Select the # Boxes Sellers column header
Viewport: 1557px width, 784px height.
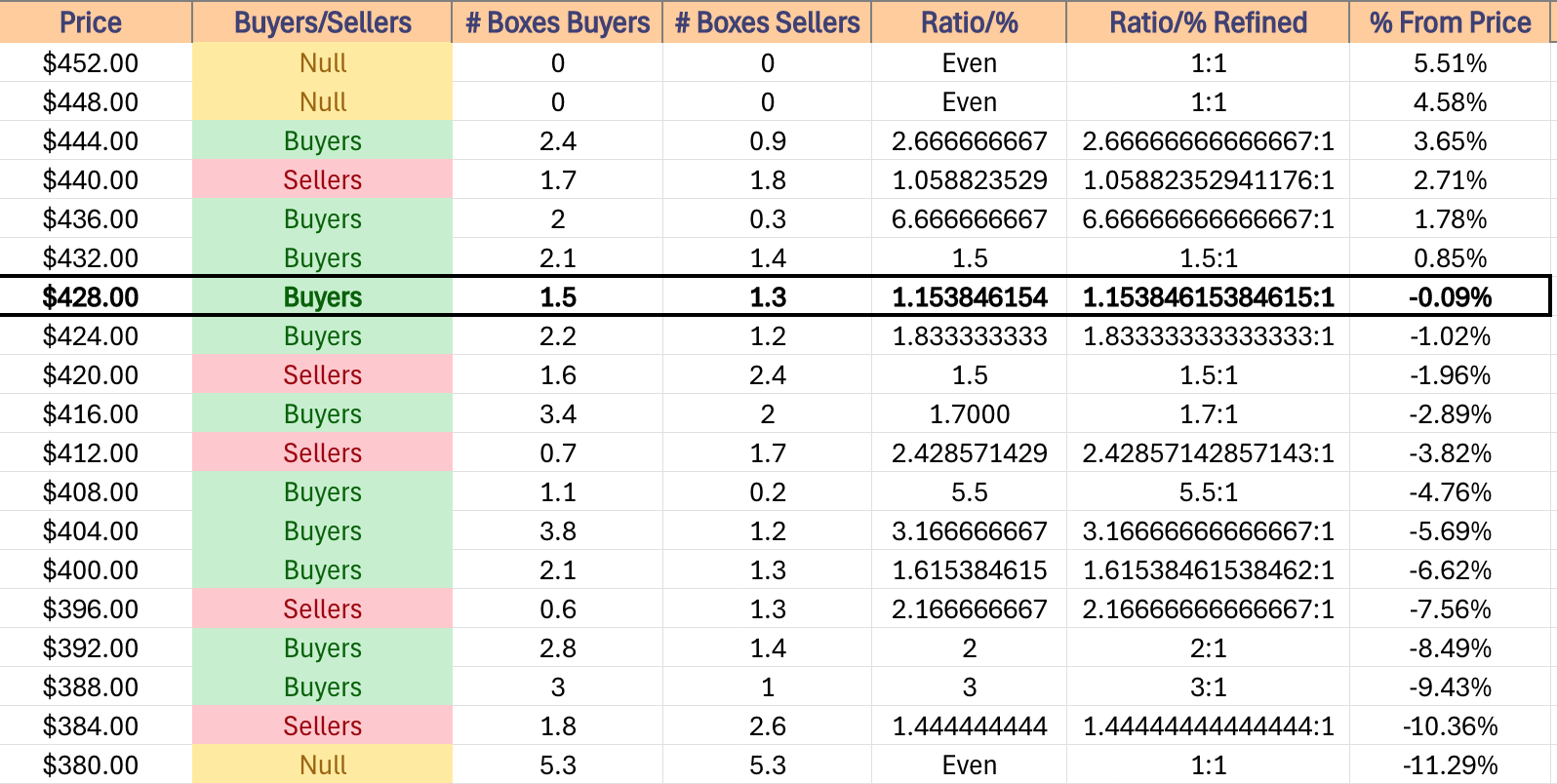[x=768, y=22]
